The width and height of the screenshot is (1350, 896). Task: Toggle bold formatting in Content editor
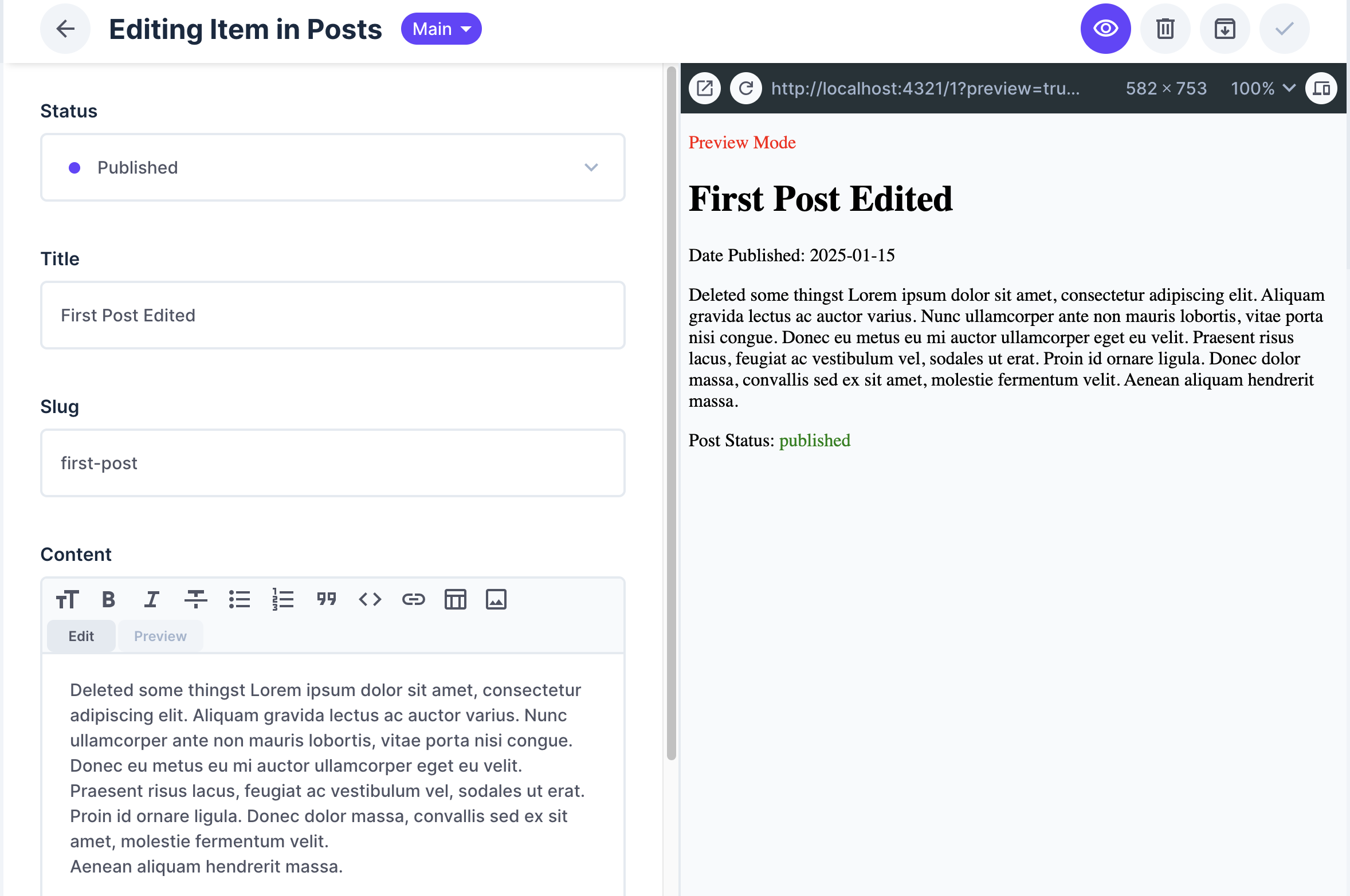coord(108,599)
